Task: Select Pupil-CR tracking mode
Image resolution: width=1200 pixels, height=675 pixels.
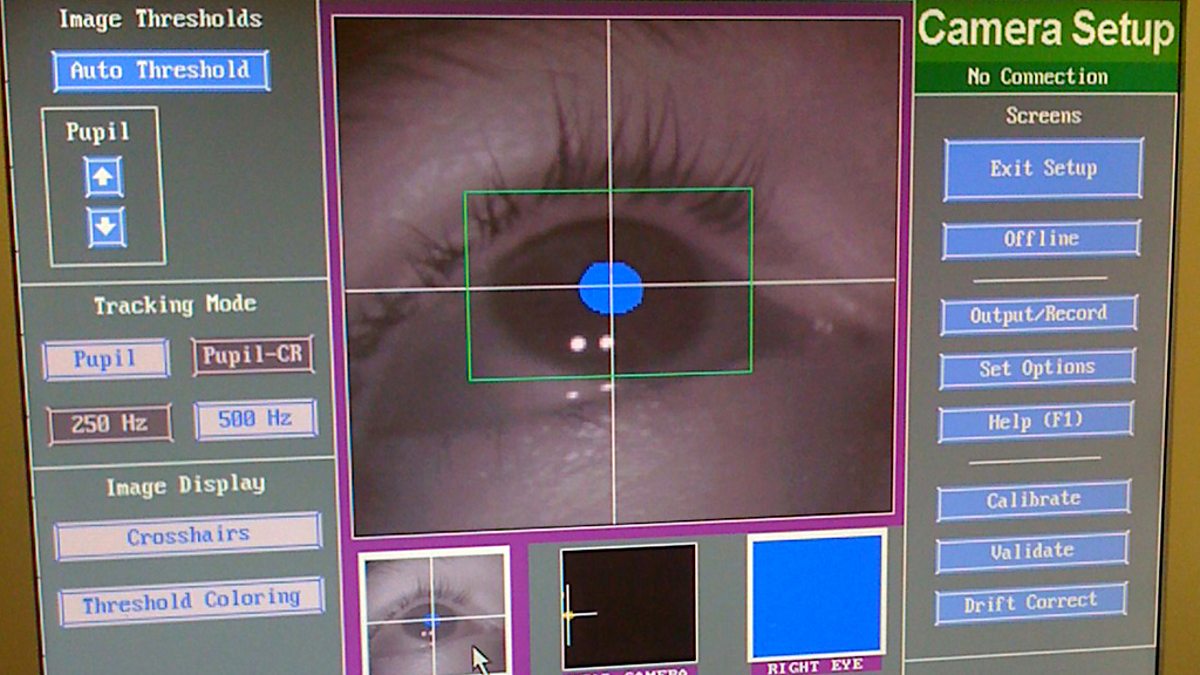Action: [253, 355]
